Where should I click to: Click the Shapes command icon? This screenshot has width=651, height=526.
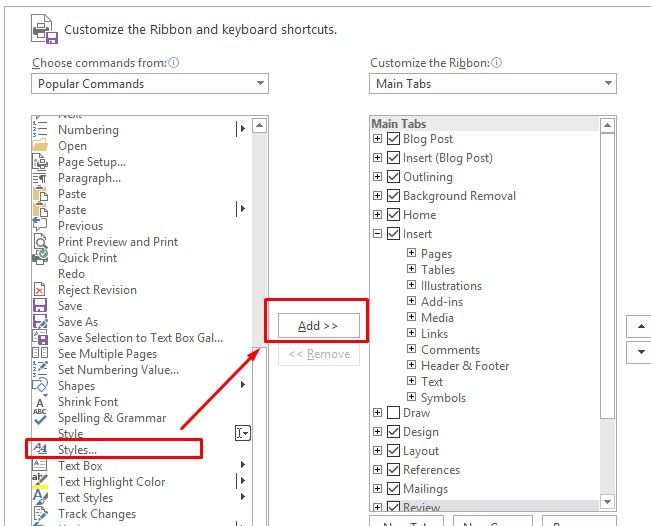(x=40, y=386)
